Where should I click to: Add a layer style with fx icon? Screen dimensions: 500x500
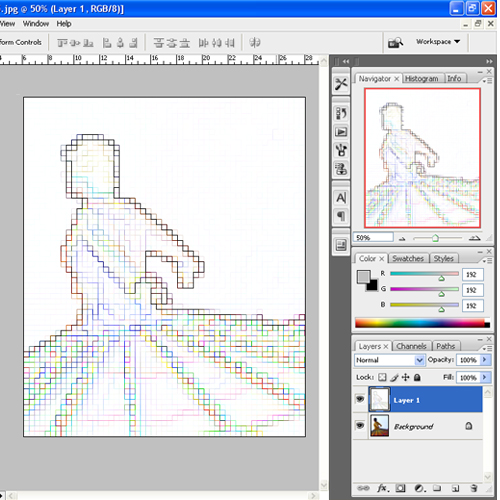click(x=383, y=488)
